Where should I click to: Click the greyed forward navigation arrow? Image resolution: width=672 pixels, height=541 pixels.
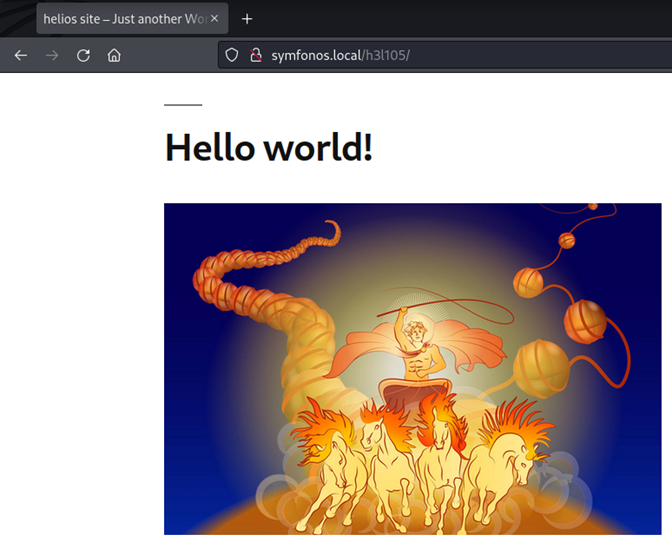click(x=52, y=55)
